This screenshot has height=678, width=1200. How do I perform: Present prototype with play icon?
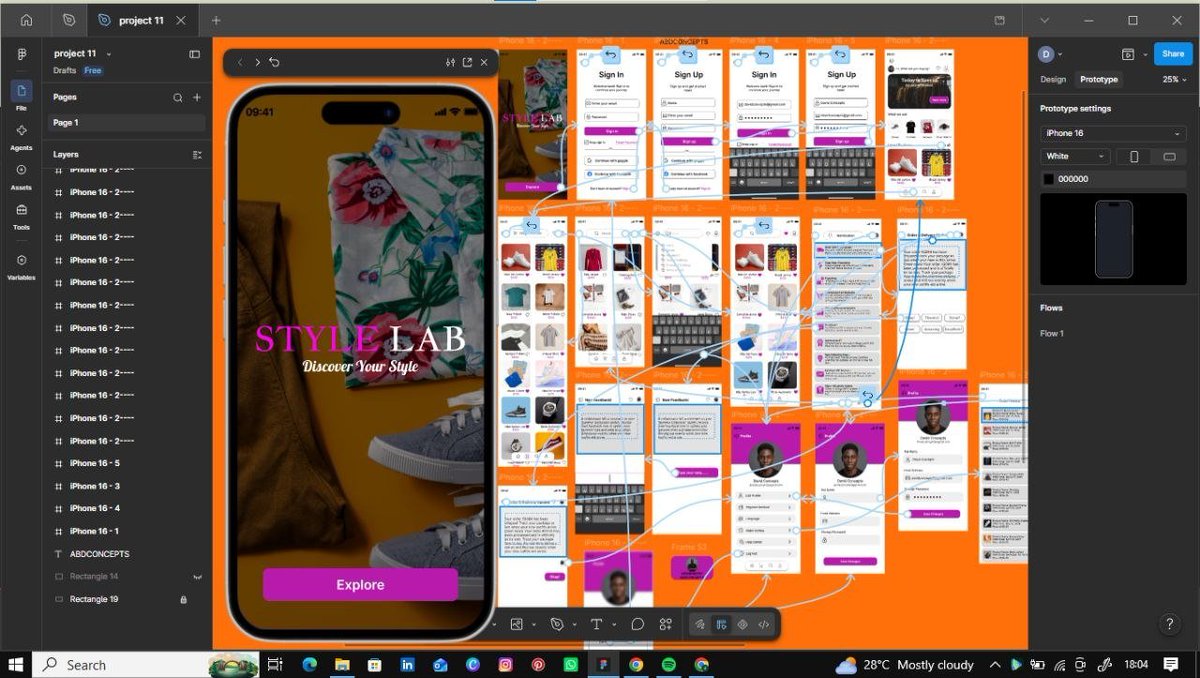pos(1128,54)
